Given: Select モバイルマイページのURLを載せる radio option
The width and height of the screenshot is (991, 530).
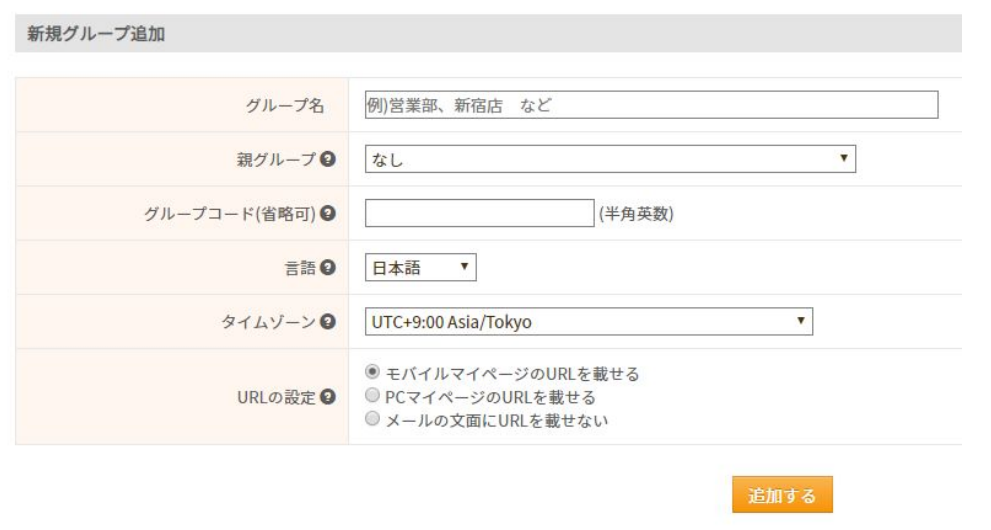Looking at the screenshot, I should [373, 374].
